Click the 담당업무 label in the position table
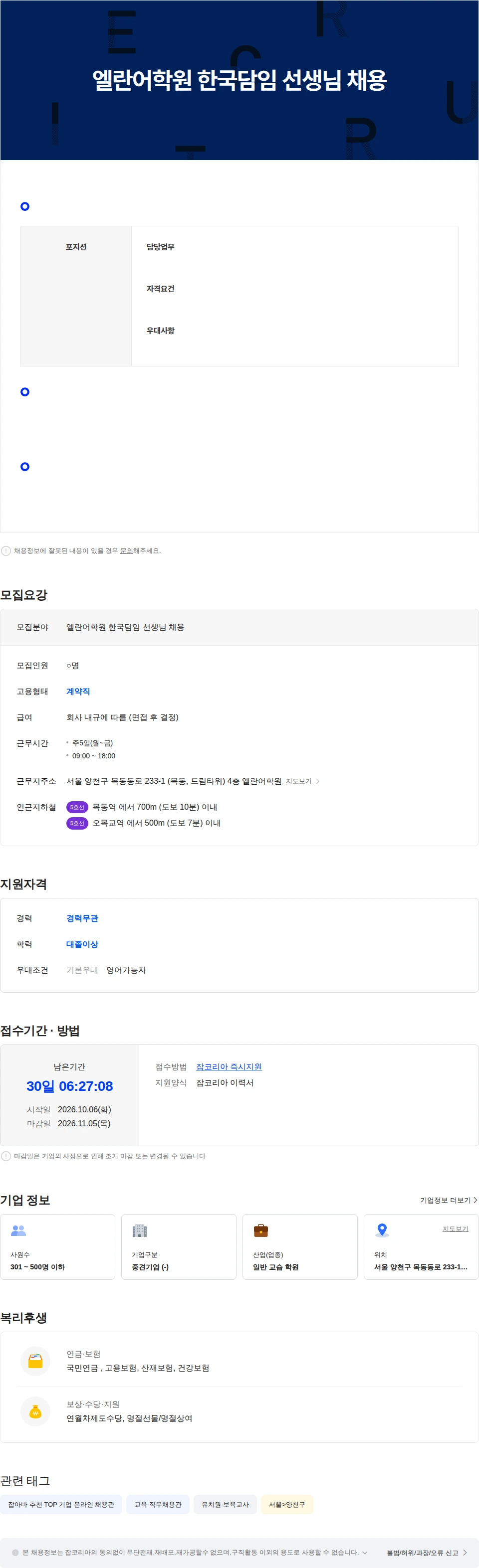The width and height of the screenshot is (479, 1568). [160, 246]
